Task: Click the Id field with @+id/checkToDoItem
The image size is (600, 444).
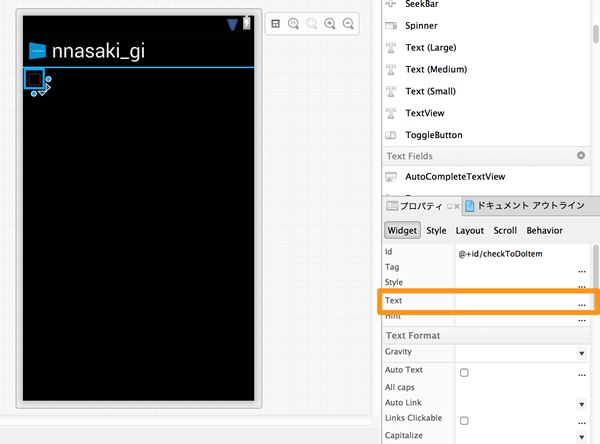Action: click(x=522, y=253)
